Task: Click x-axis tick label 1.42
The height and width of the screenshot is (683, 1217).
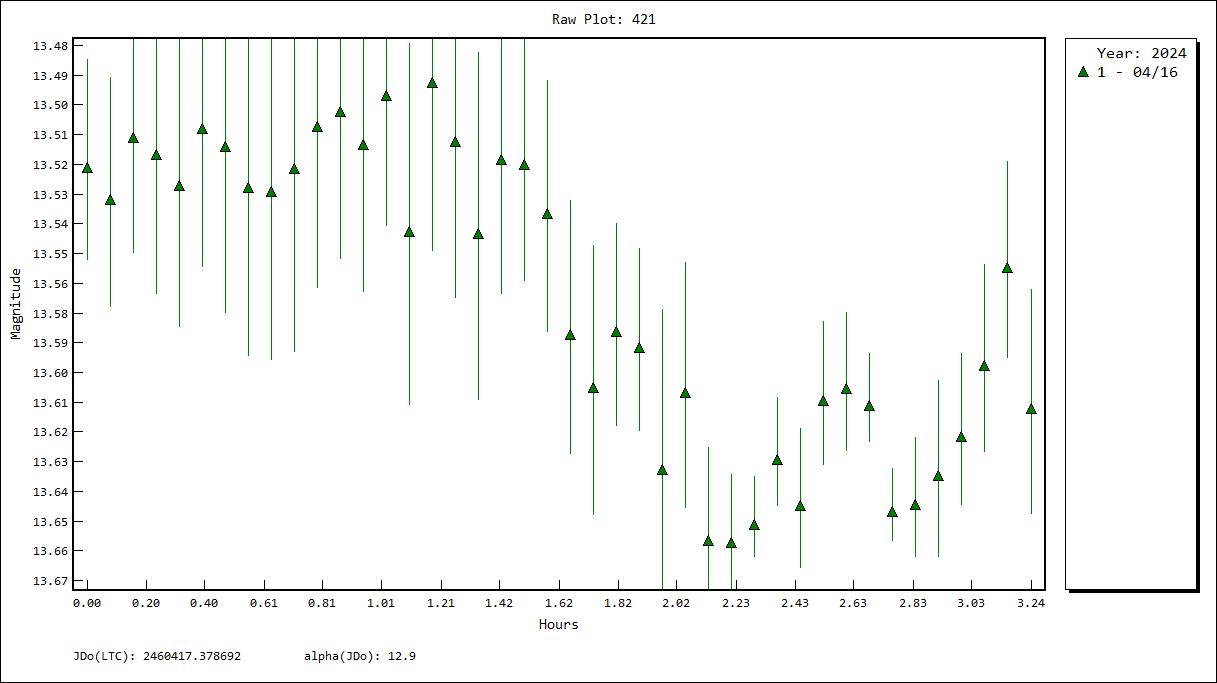Action: tap(500, 603)
